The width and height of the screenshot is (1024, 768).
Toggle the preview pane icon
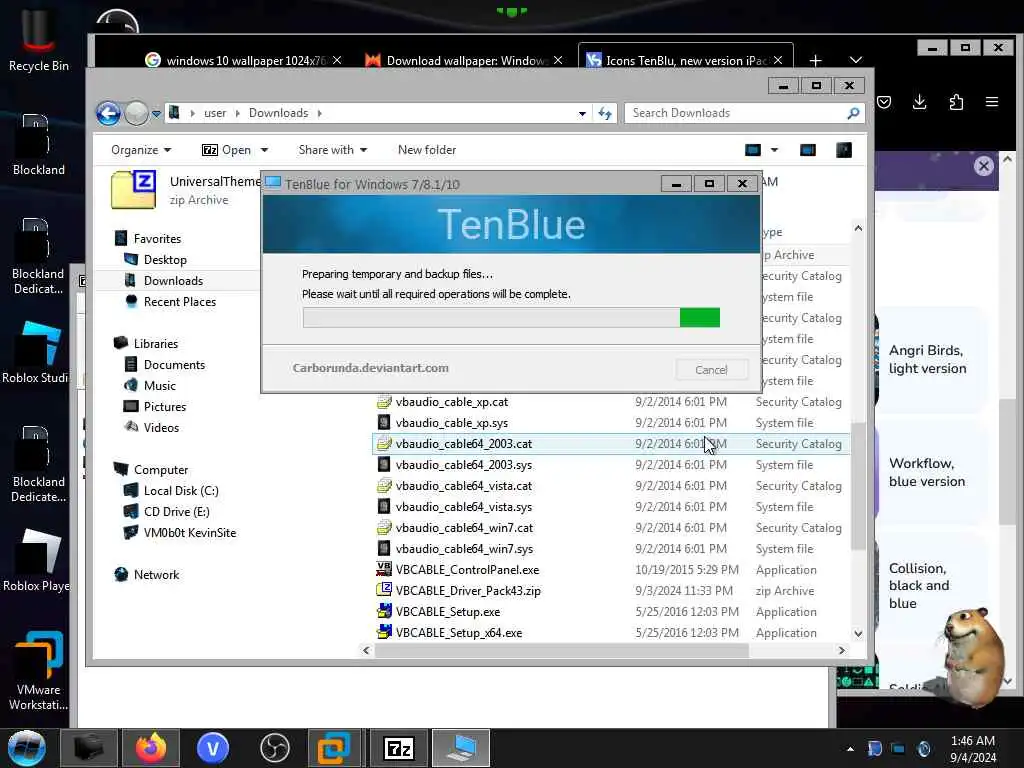coord(808,150)
